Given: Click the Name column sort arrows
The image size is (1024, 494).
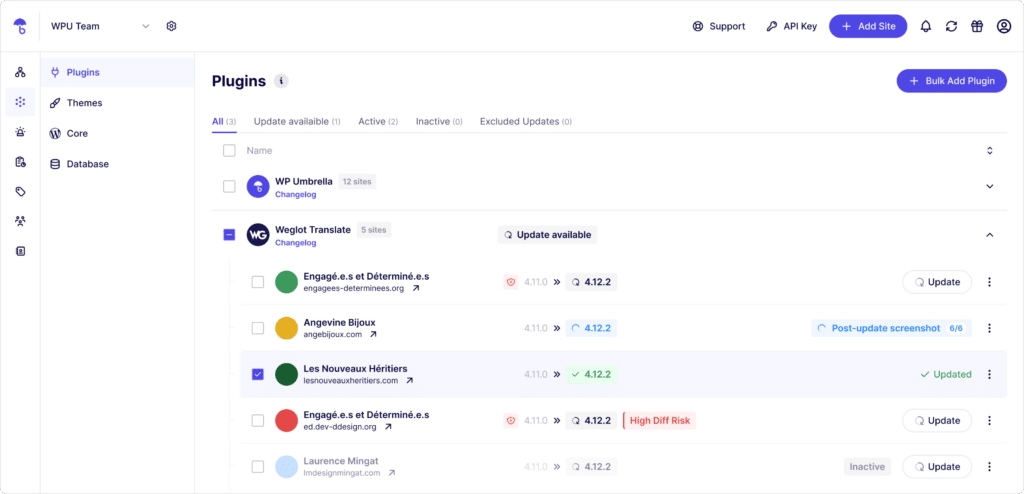Looking at the screenshot, I should (989, 151).
